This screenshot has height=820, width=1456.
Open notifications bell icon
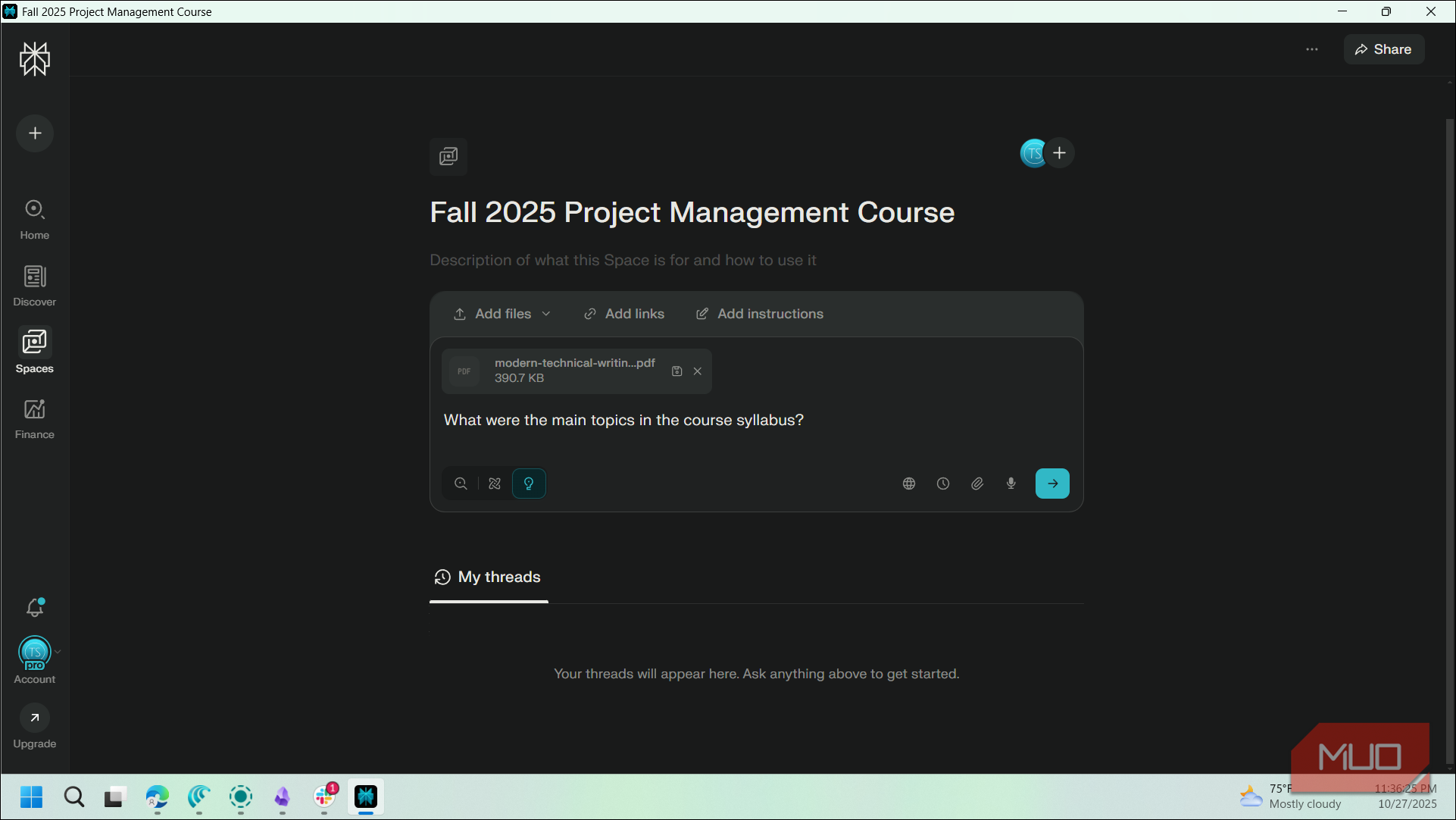[x=35, y=607]
